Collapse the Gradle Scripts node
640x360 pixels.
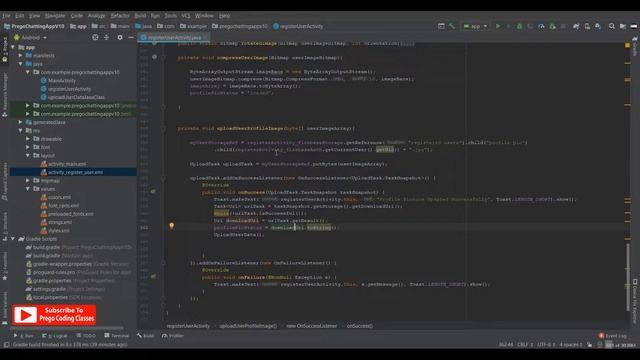13,239
